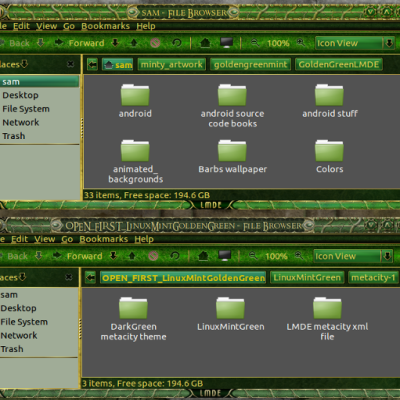Select sam in OPEN_FIRST window sidebar
This screenshot has width=400, height=400.
pyautogui.click(x=39, y=295)
